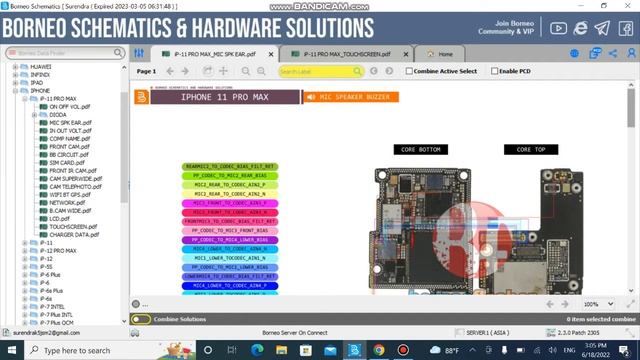Expand the DIODA folder
This screenshot has width=640, height=360.
pos(35,115)
